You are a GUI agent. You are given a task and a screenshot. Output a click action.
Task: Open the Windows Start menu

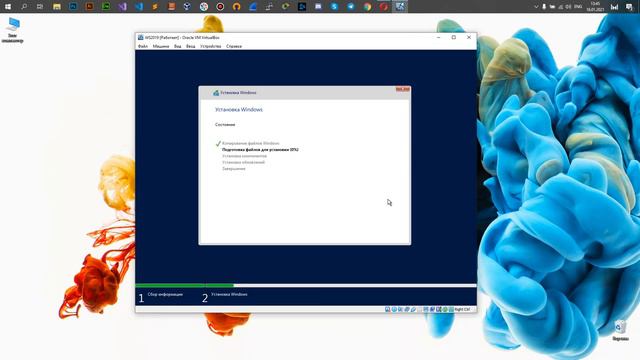click(x=8, y=7)
